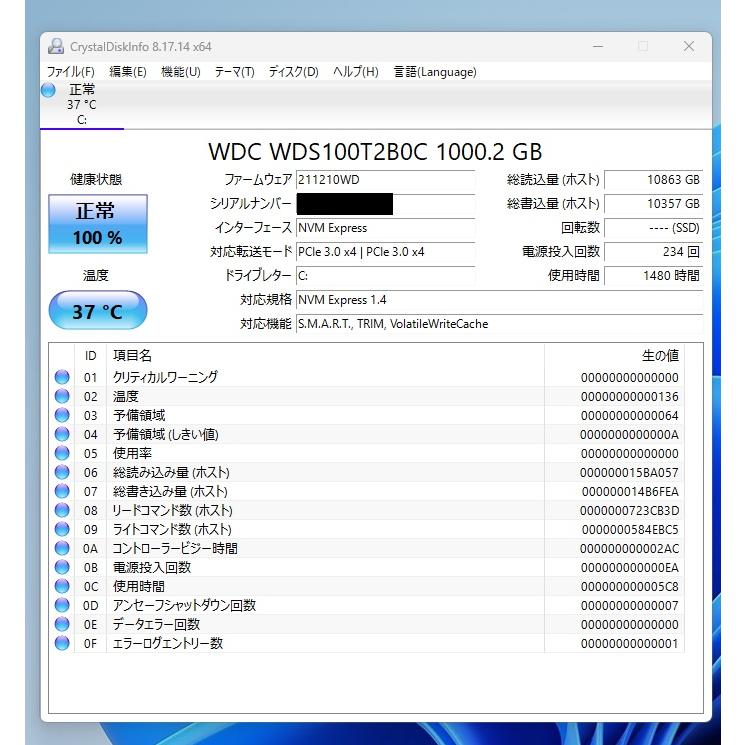The height and width of the screenshot is (745, 745).
Task: Open the 言語(Language) menu
Action: [435, 72]
